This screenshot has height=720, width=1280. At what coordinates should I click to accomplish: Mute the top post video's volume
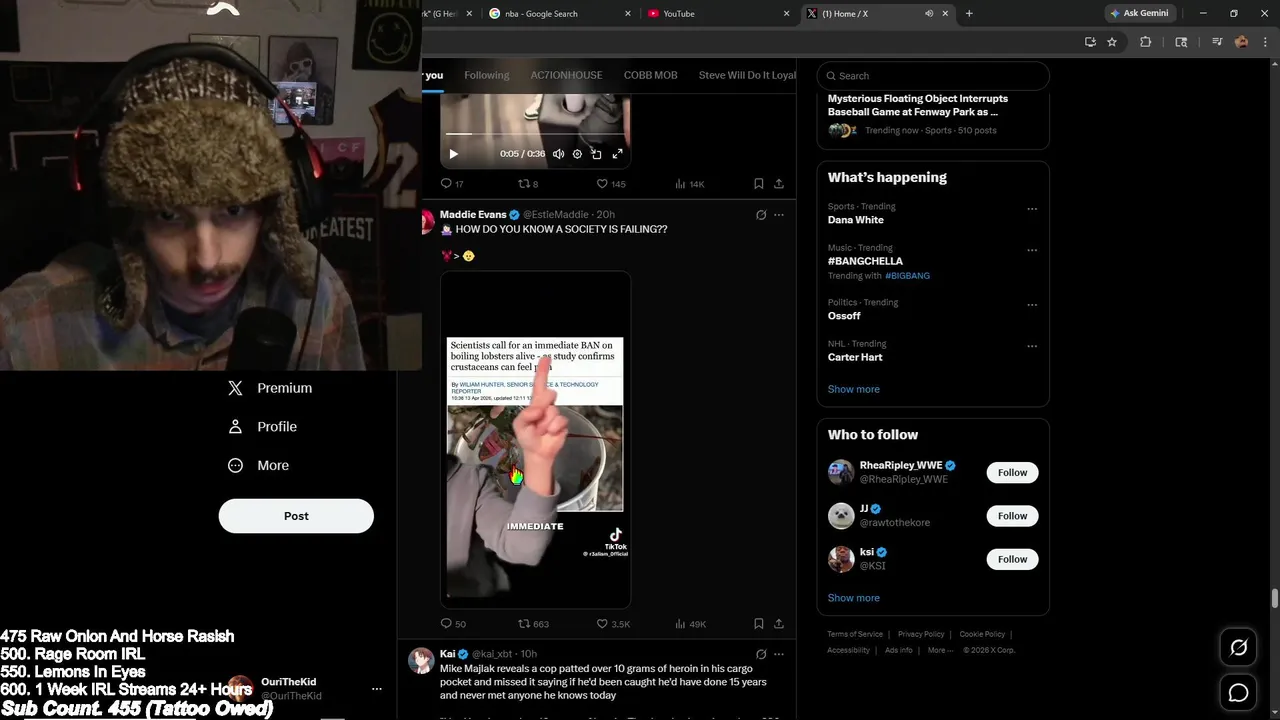point(558,154)
